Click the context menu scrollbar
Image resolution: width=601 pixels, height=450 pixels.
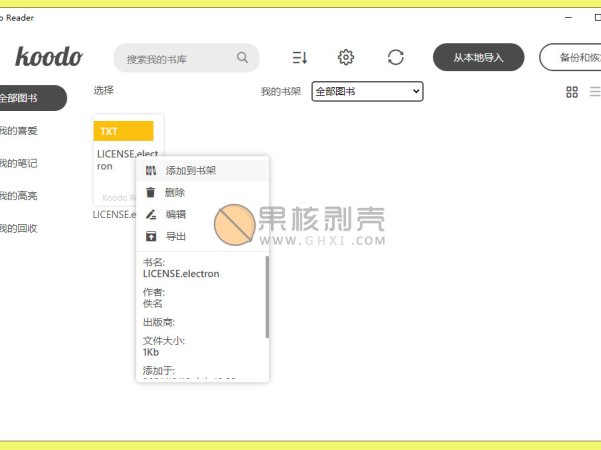pos(267,297)
